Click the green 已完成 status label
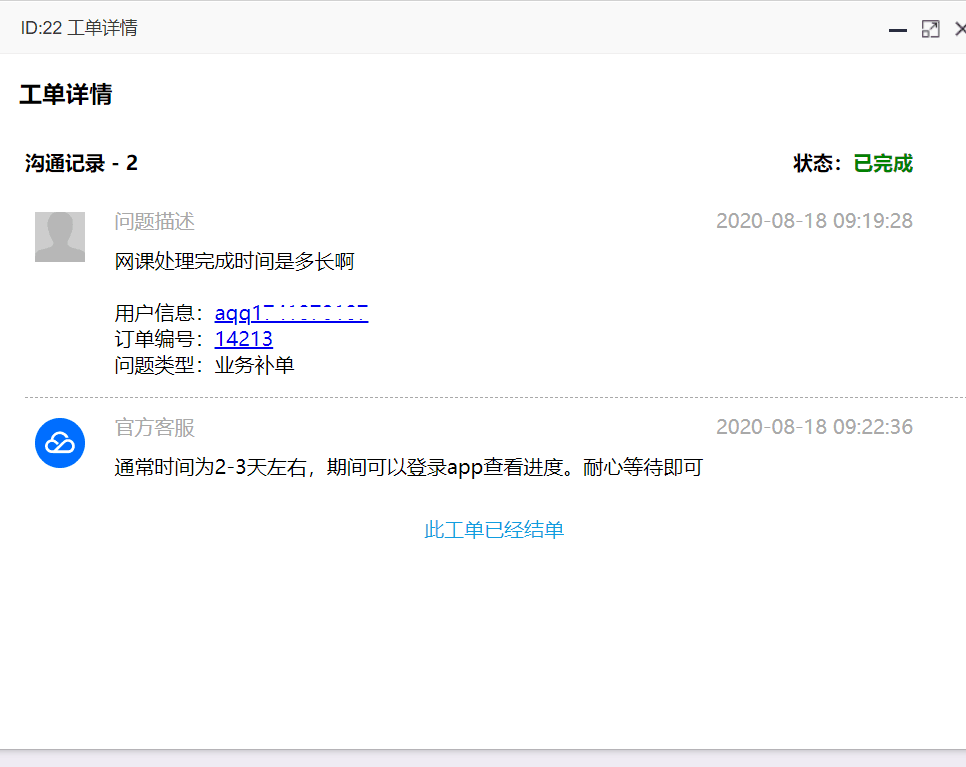Image resolution: width=966 pixels, height=767 pixels. pos(882,163)
